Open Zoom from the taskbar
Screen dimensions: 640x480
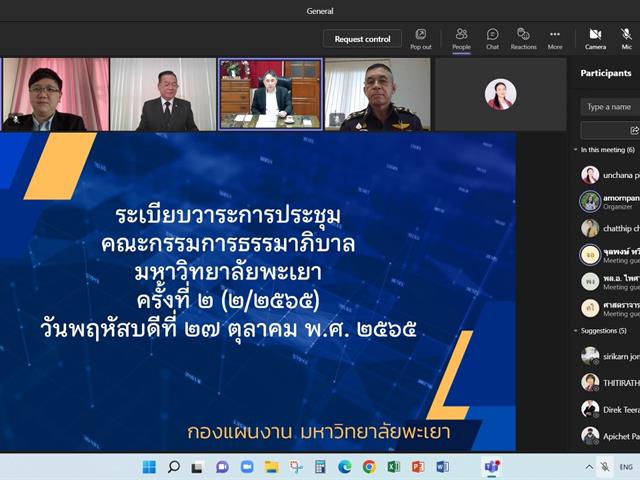click(247, 467)
